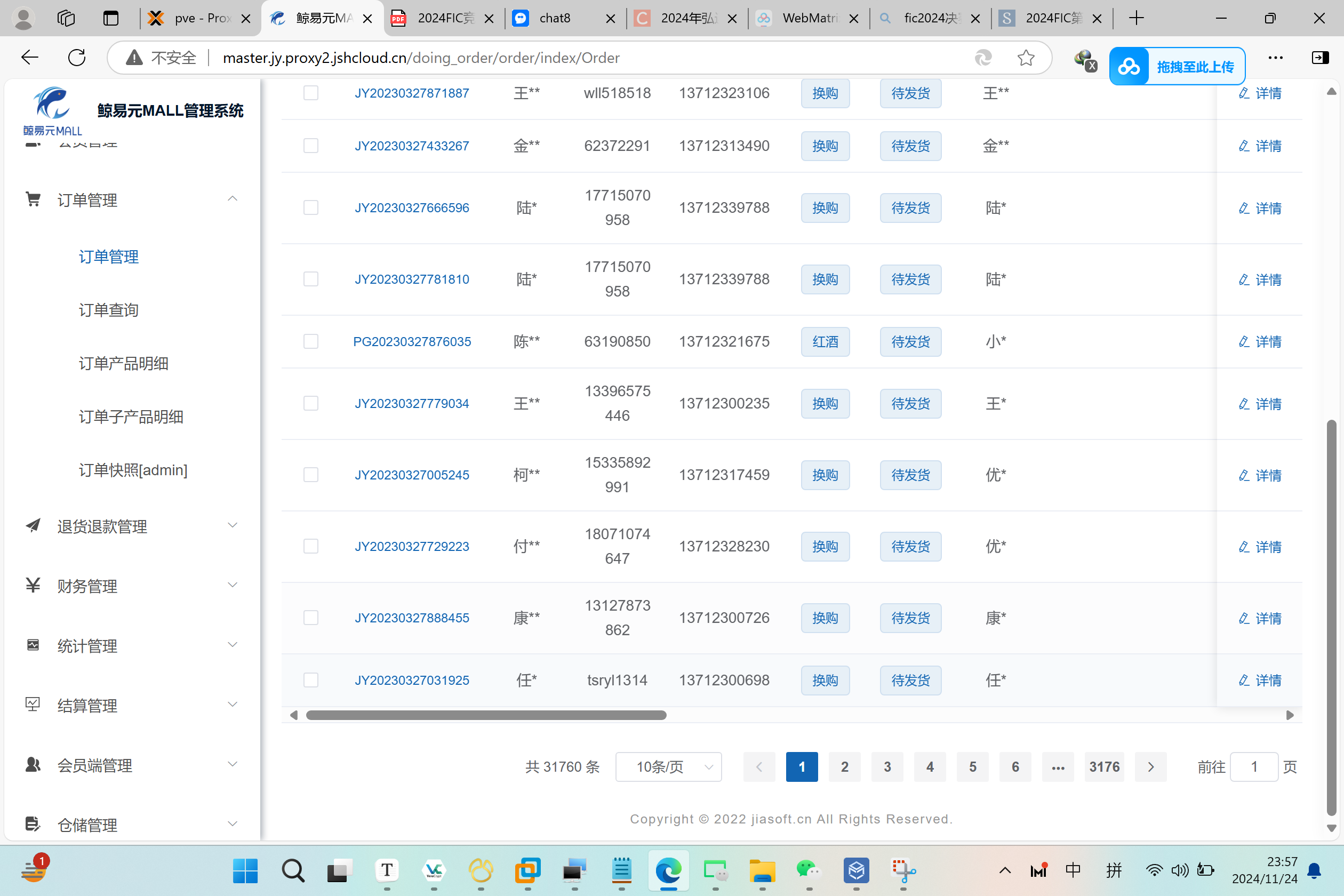Click the cloud upload extension icon

[x=1129, y=67]
